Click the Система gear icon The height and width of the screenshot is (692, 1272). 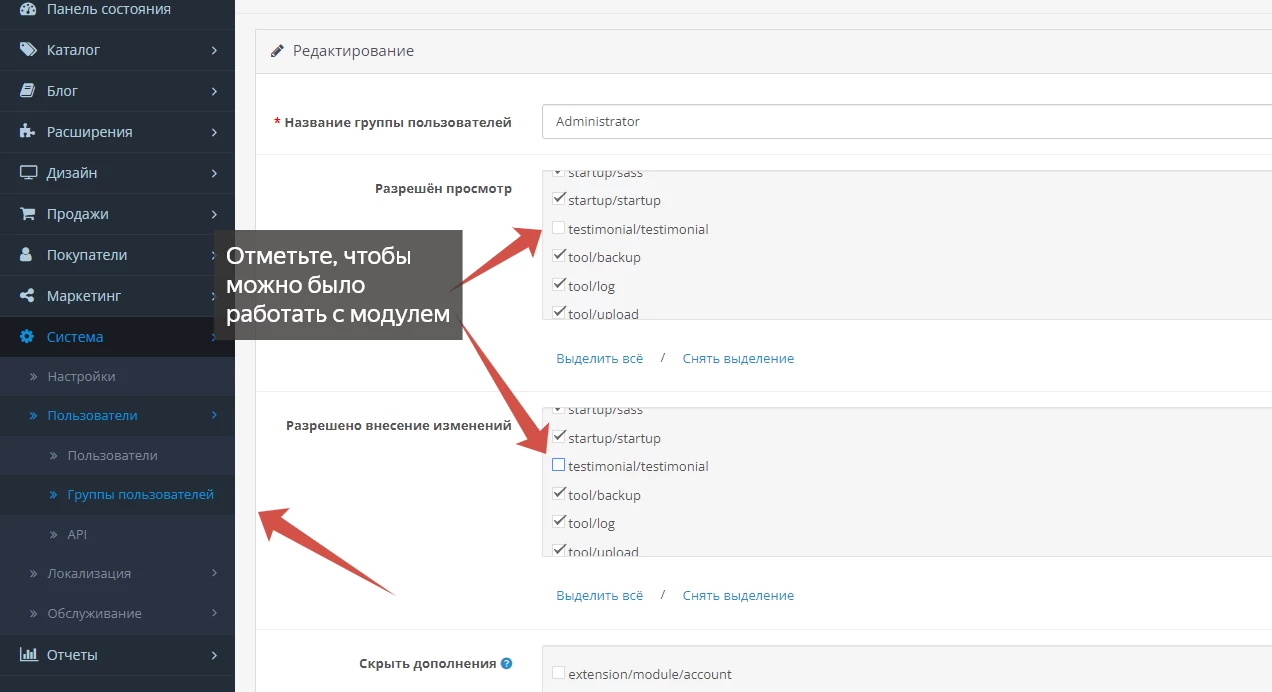pos(27,337)
